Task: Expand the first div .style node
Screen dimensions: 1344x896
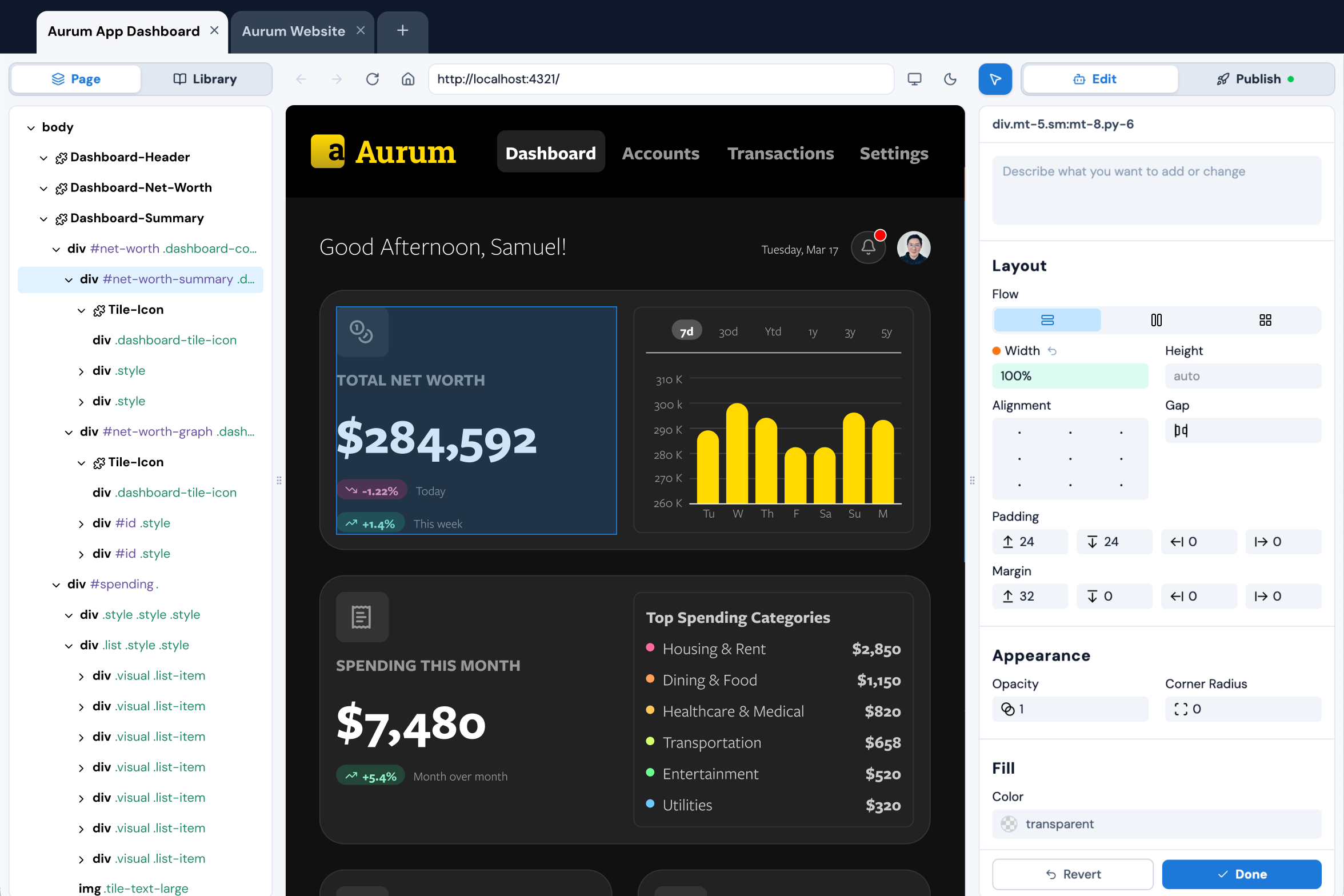Action: [x=81, y=371]
